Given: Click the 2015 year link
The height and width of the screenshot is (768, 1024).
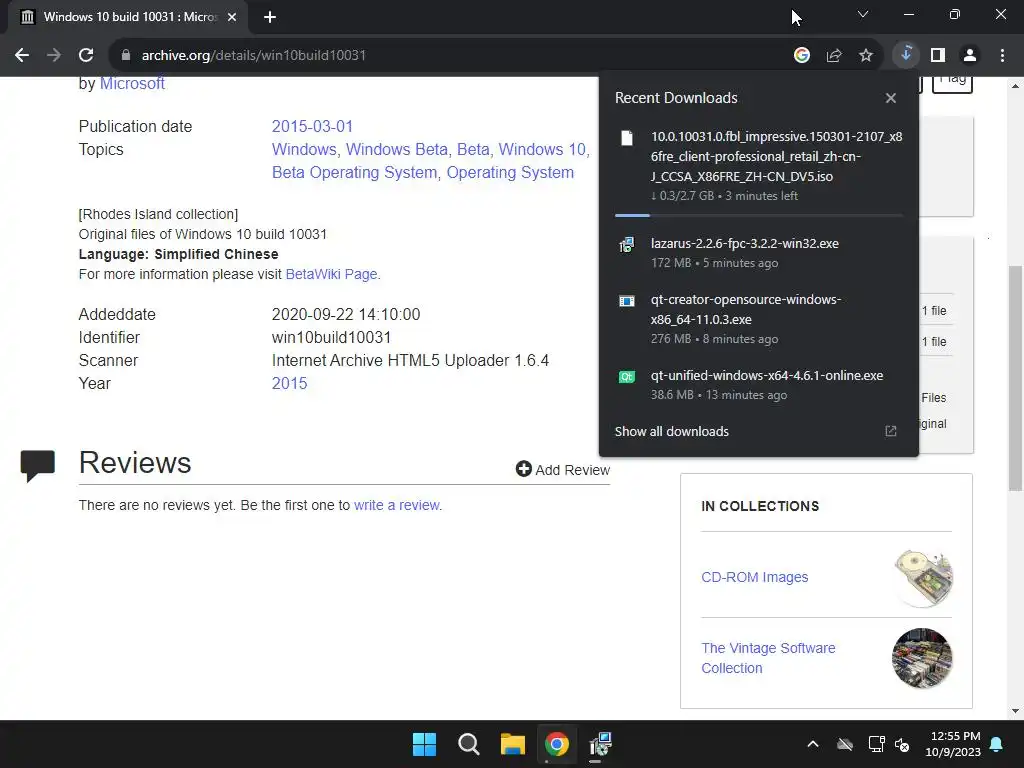Looking at the screenshot, I should point(289,383).
